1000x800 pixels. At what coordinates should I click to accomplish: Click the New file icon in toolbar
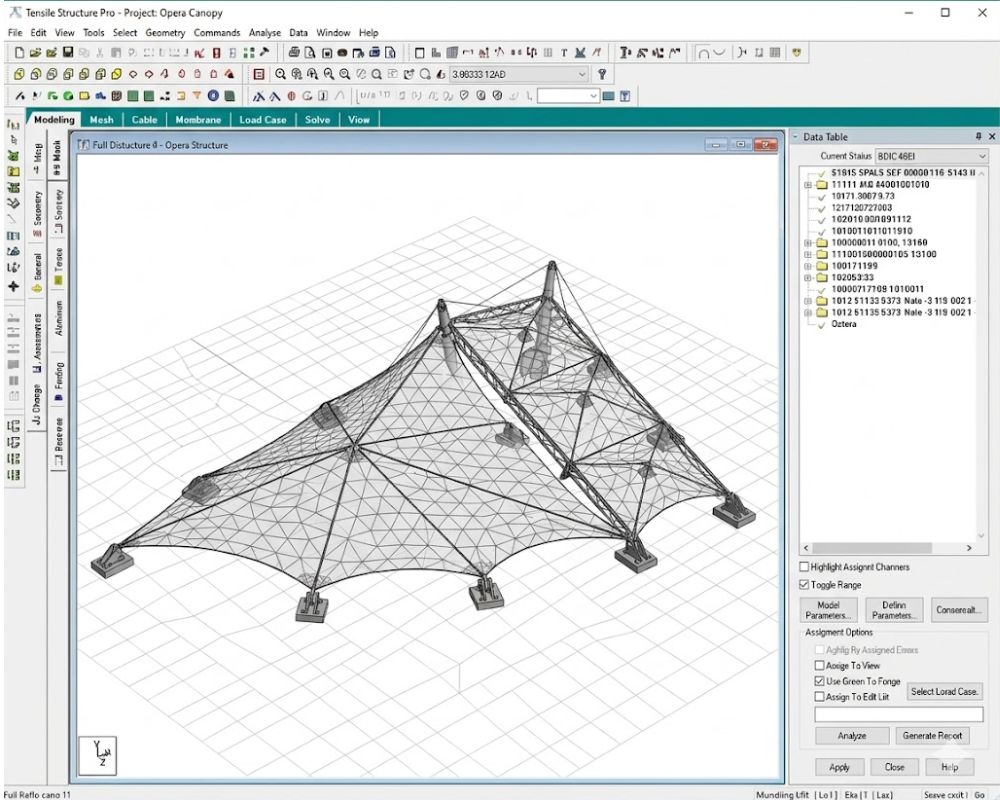pyautogui.click(x=20, y=53)
